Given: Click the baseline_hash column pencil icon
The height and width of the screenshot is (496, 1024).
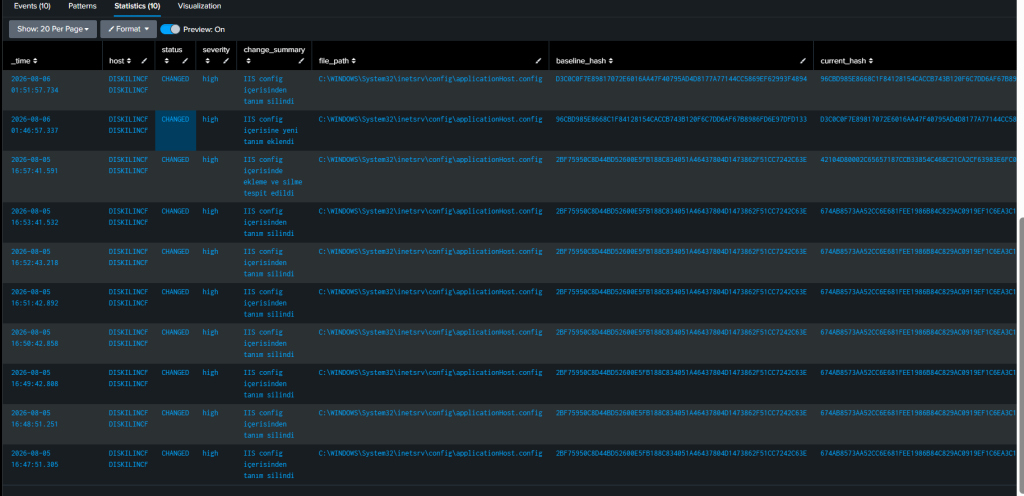Looking at the screenshot, I should click(x=803, y=61).
